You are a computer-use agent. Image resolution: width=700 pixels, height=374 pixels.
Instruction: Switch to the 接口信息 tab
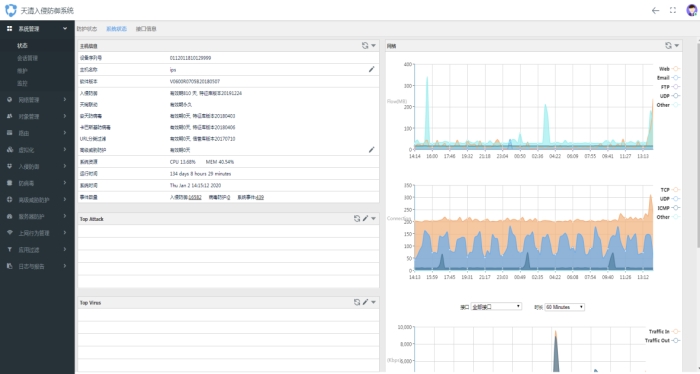146,29
